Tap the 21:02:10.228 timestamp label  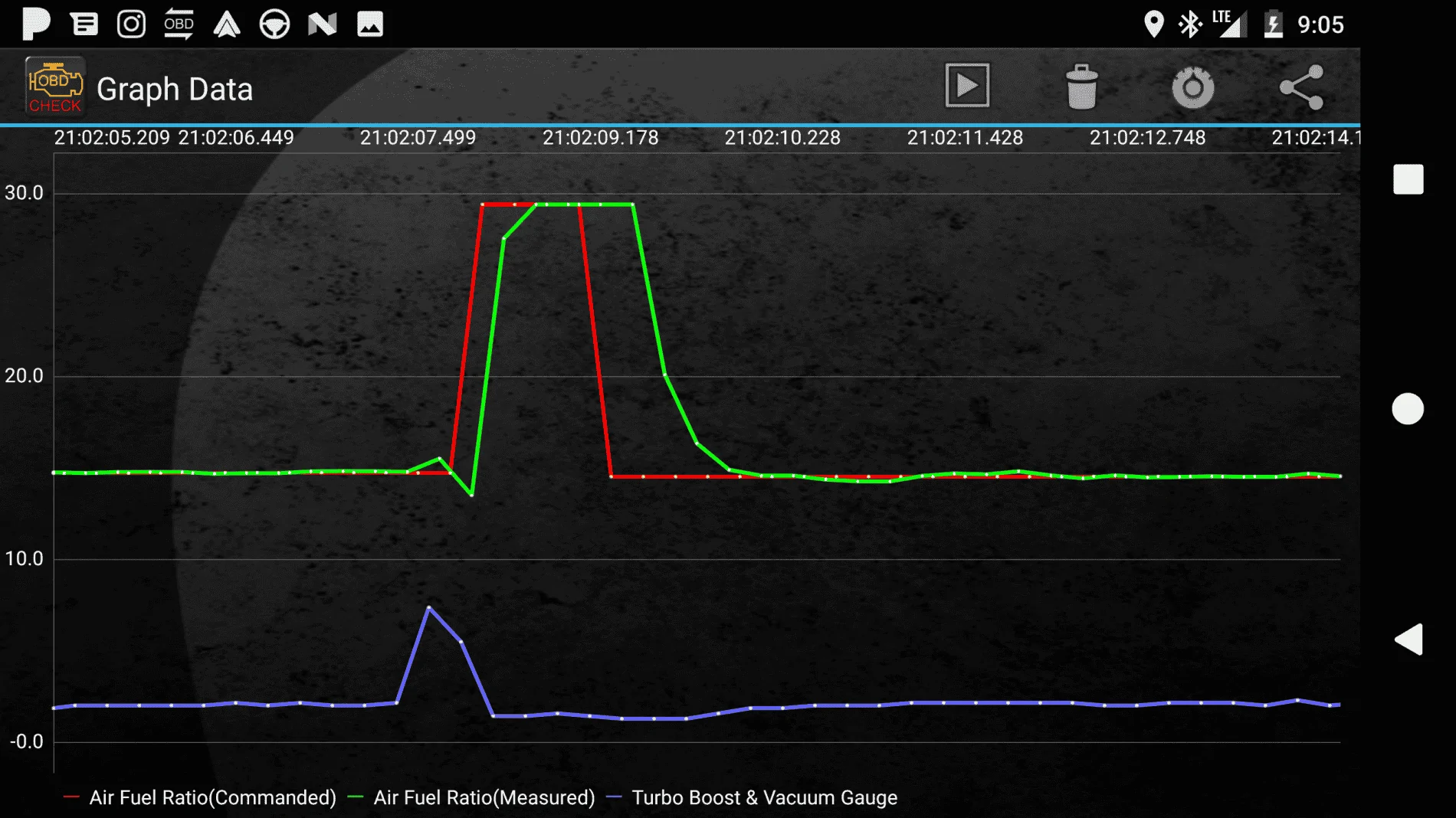(783, 138)
